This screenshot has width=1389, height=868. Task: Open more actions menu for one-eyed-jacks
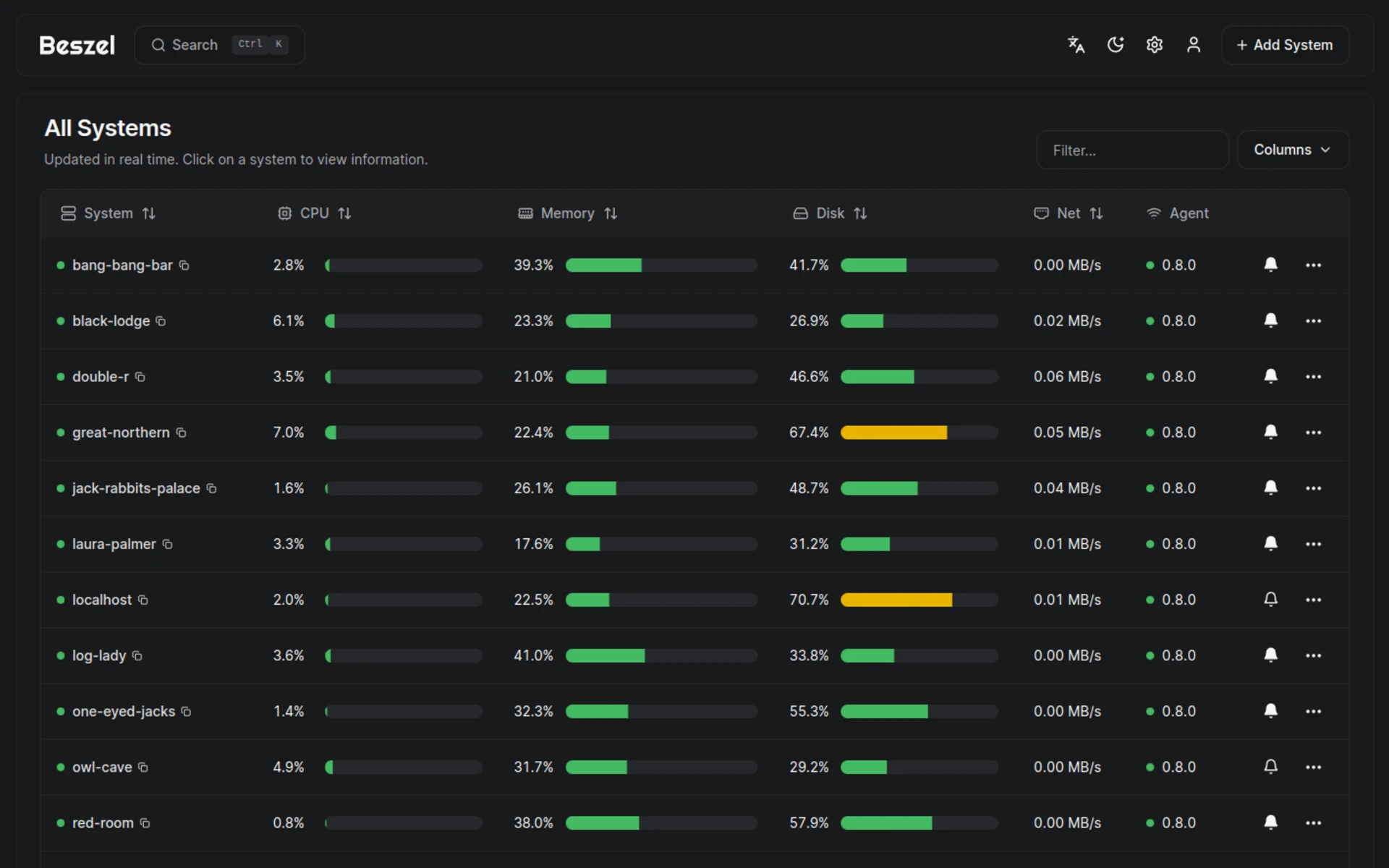click(1314, 711)
